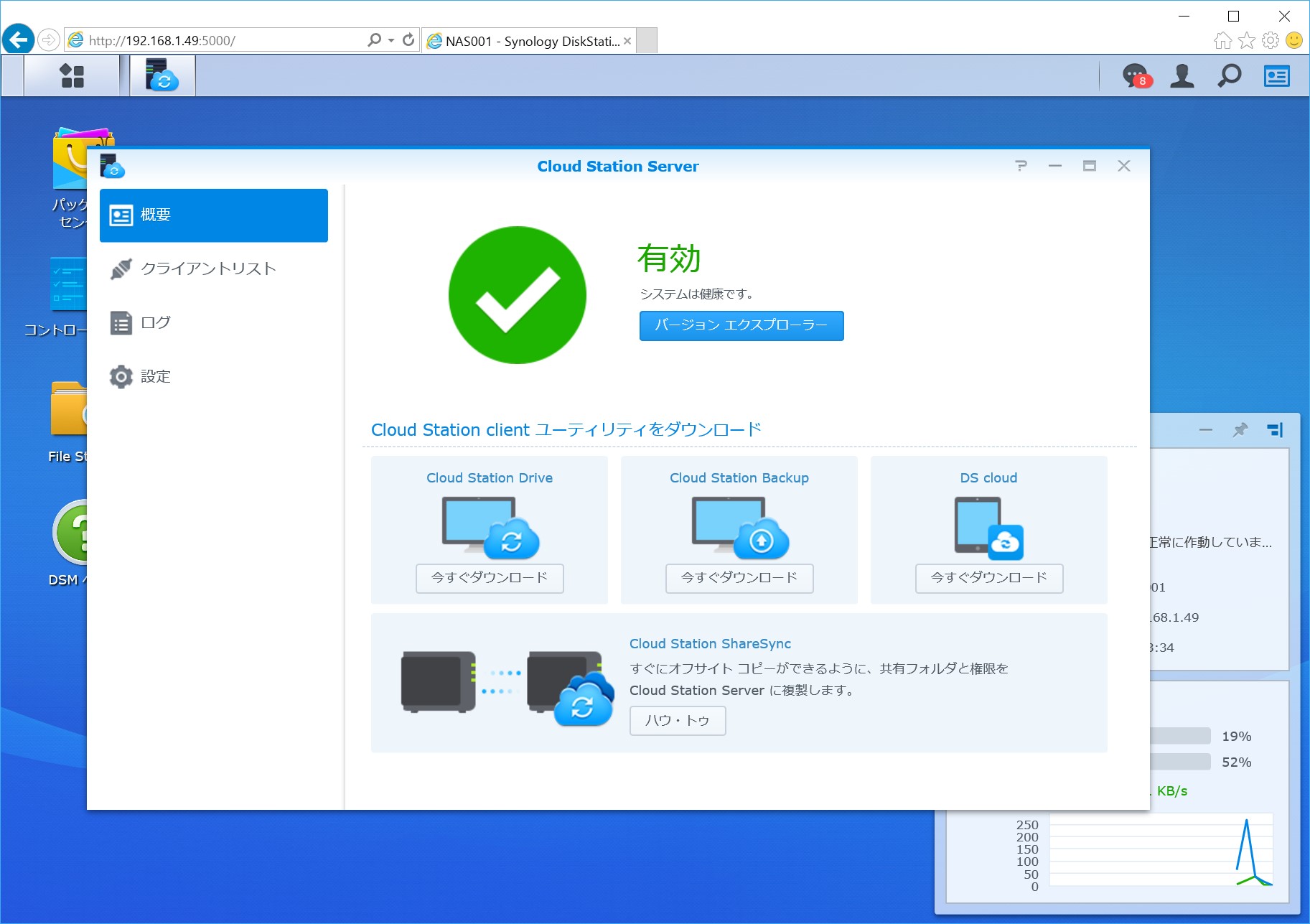Image resolution: width=1310 pixels, height=924 pixels.
Task: Open the address bar search dropdown arrow
Action: [390, 39]
